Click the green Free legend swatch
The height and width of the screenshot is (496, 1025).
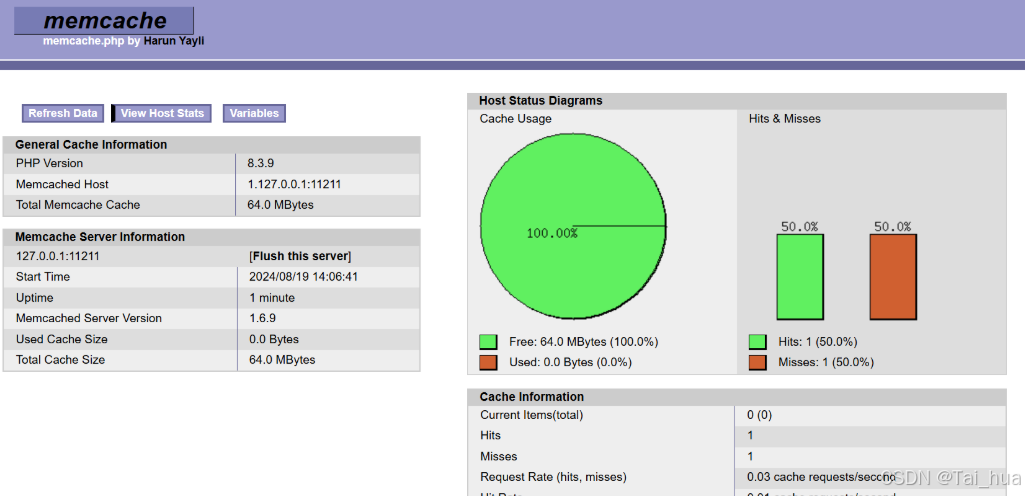point(488,342)
